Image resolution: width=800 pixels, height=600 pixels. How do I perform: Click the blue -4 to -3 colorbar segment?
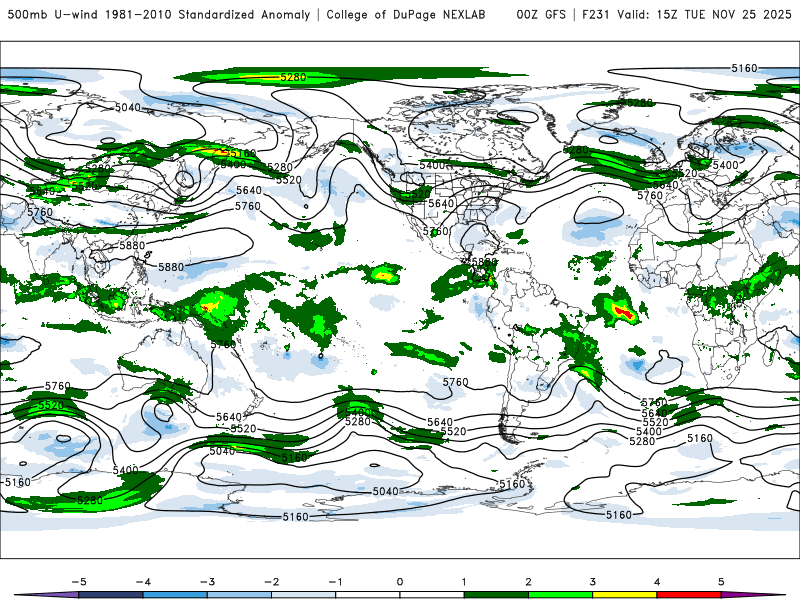(175, 595)
